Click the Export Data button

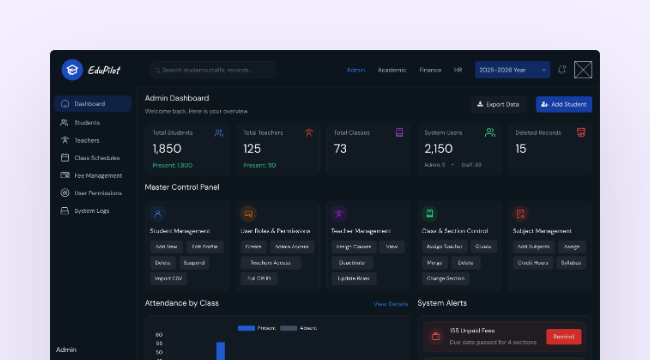tap(498, 104)
